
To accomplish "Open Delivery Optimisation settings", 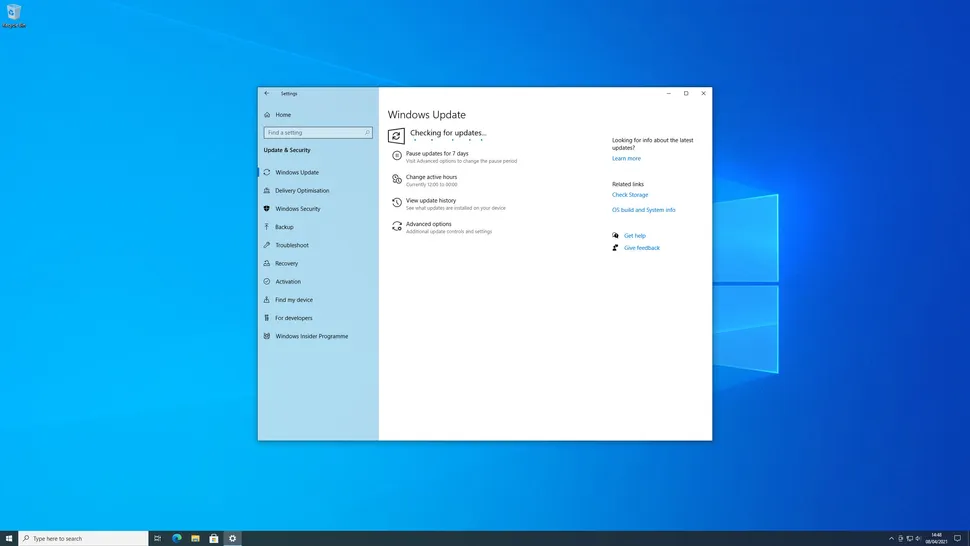I will [x=302, y=190].
